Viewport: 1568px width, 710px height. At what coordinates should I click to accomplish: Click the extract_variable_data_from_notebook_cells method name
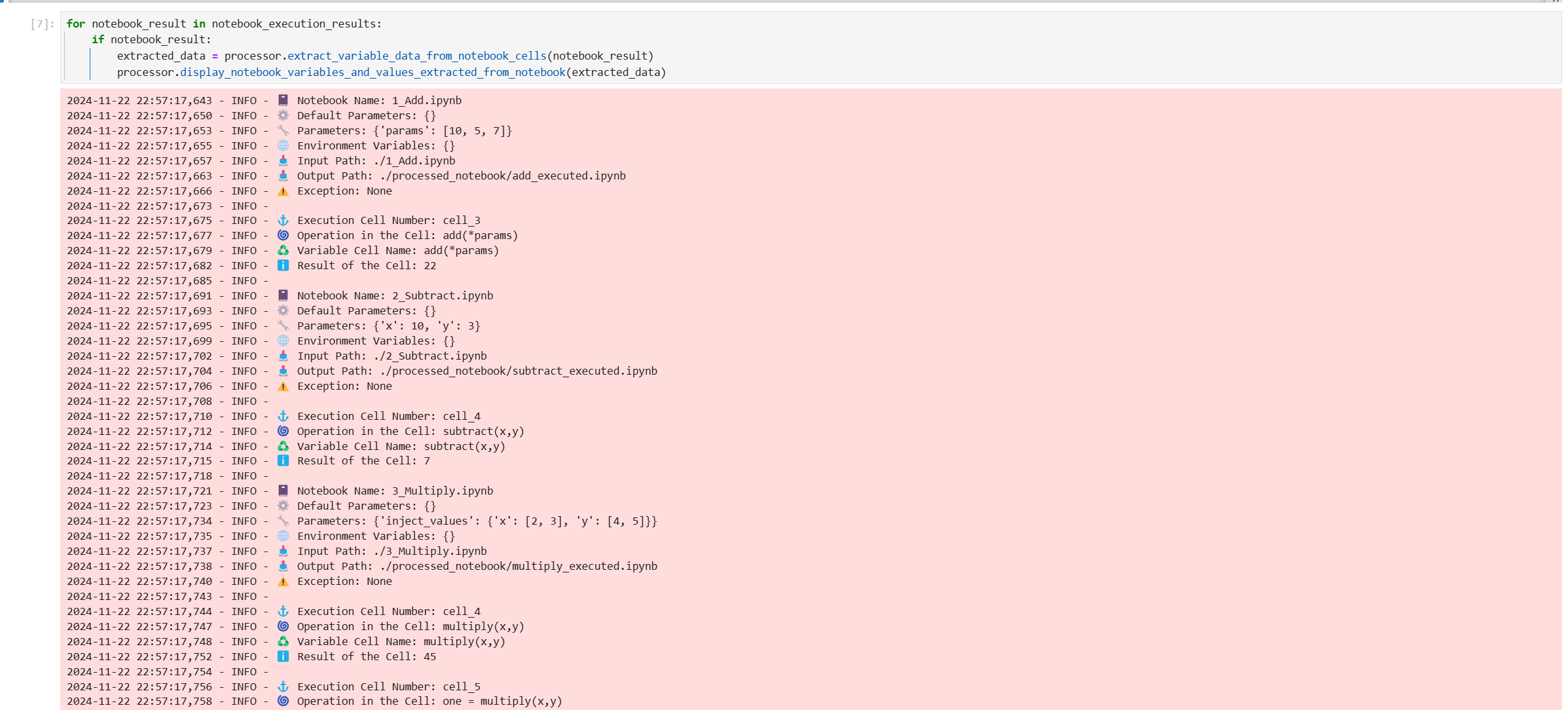tap(417, 56)
